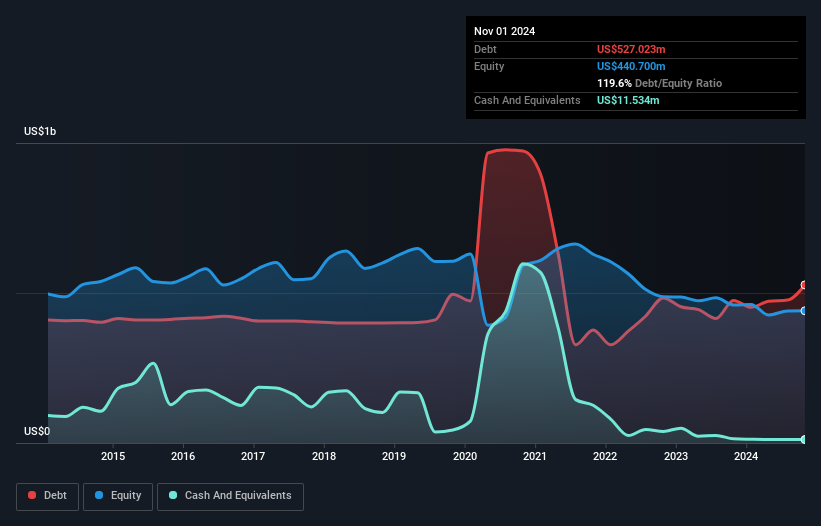Image resolution: width=821 pixels, height=526 pixels.
Task: Toggle the Debt series in the legend
Action: (x=48, y=496)
